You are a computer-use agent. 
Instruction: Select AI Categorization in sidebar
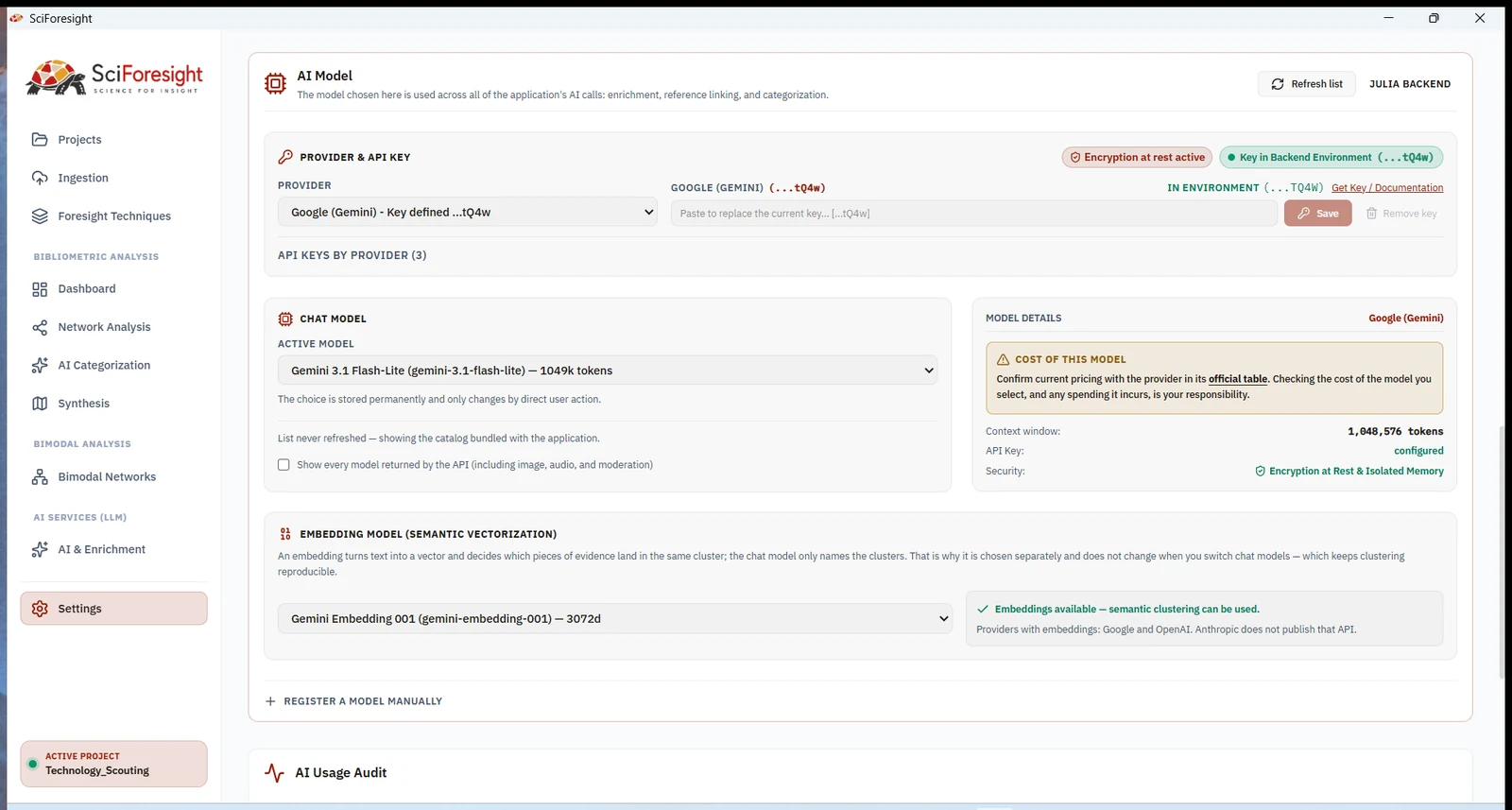pos(113,366)
